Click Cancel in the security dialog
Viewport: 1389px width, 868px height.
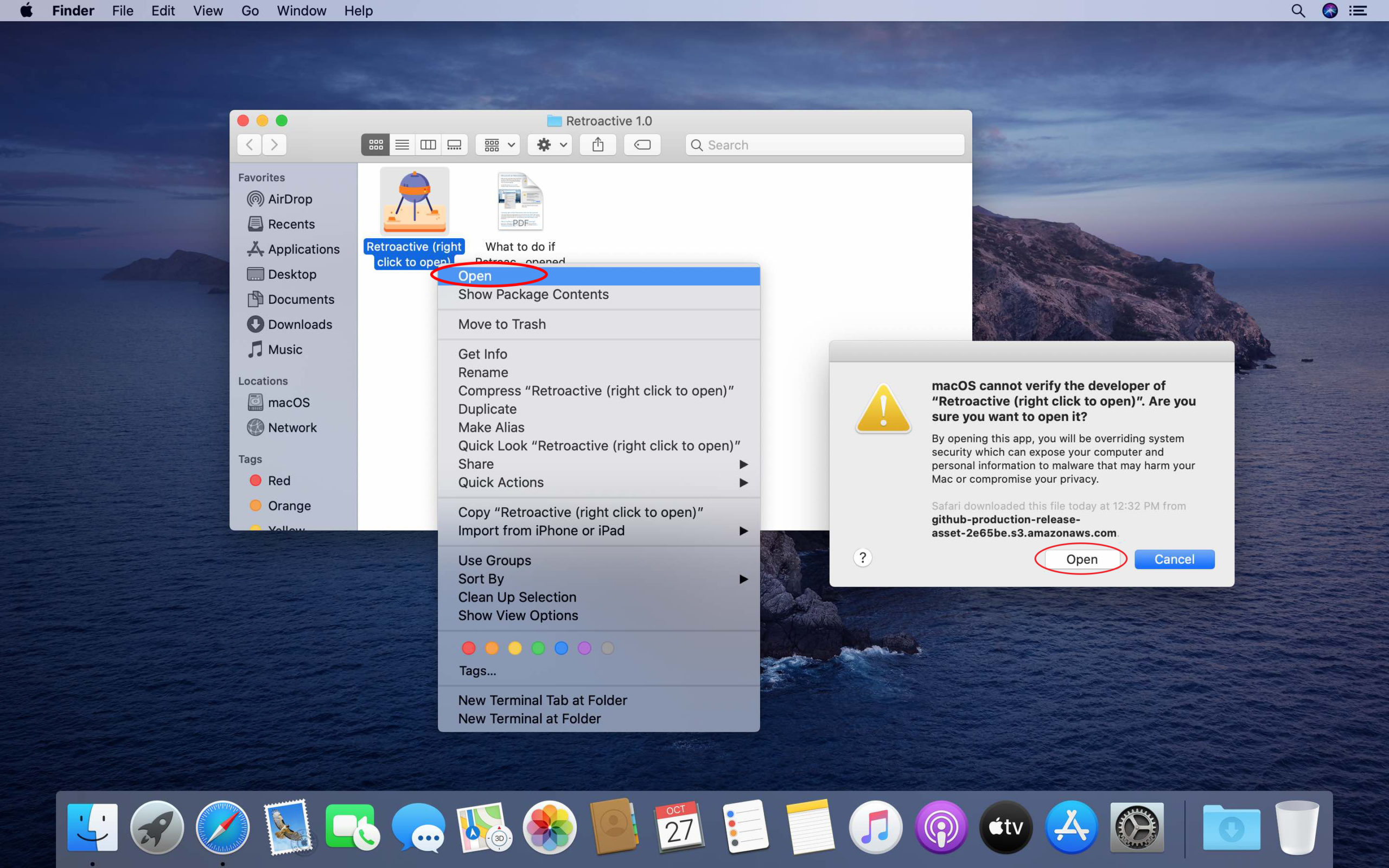tap(1174, 559)
